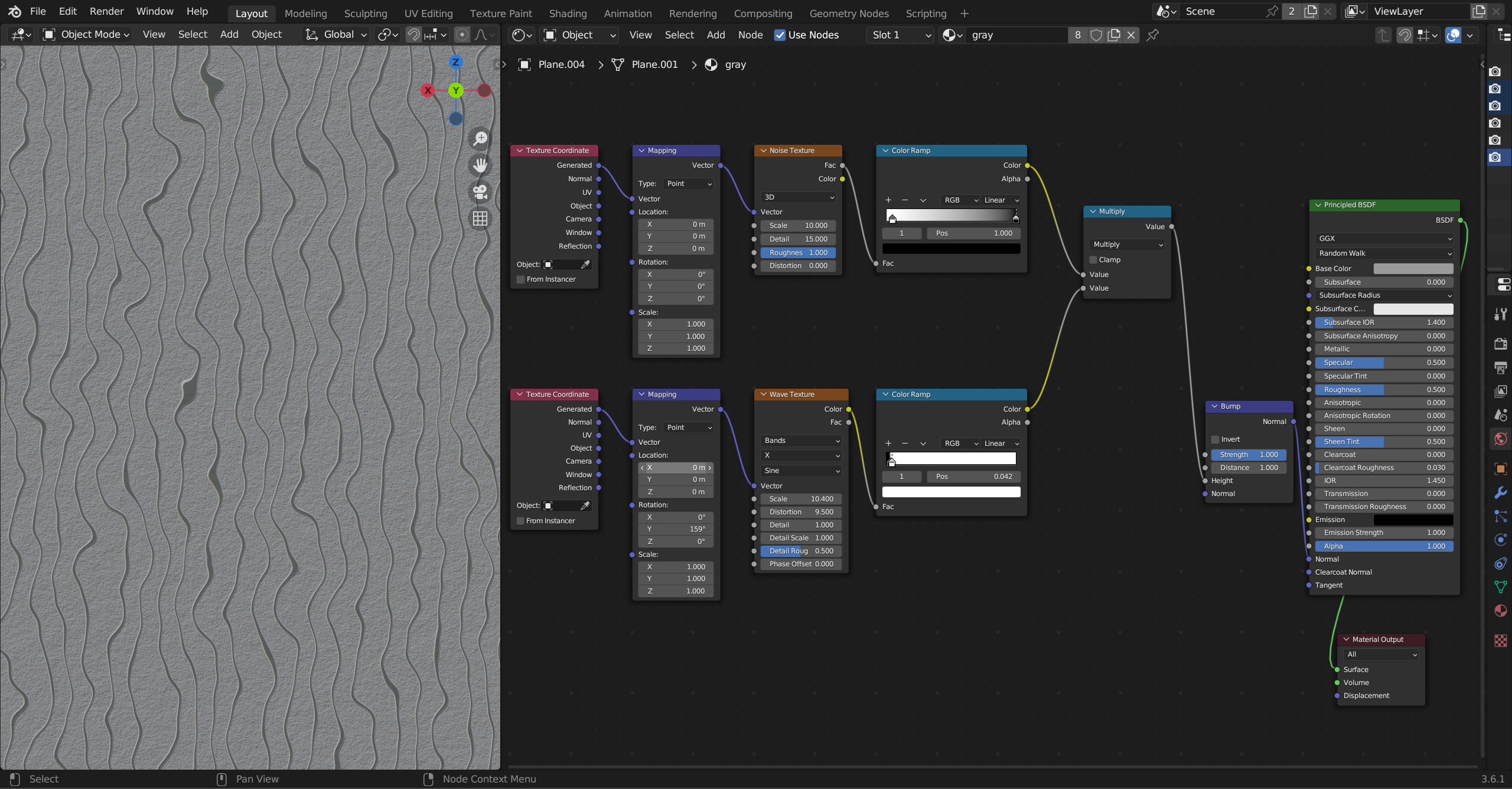Enable Clamp in the Multiply node
Image resolution: width=1512 pixels, height=789 pixels.
click(1093, 260)
